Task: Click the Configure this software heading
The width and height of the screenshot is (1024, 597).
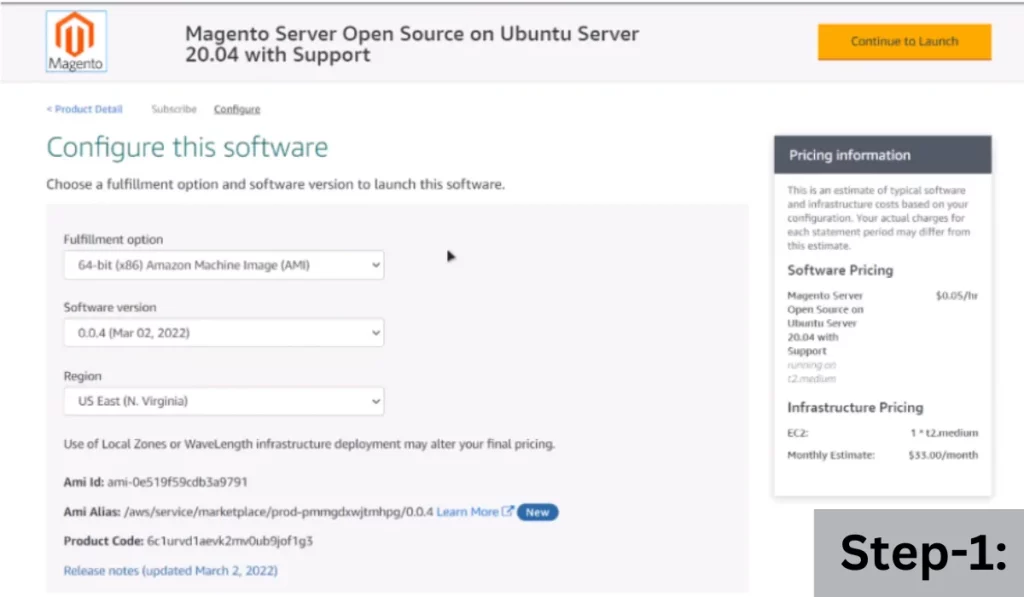Action: (187, 147)
